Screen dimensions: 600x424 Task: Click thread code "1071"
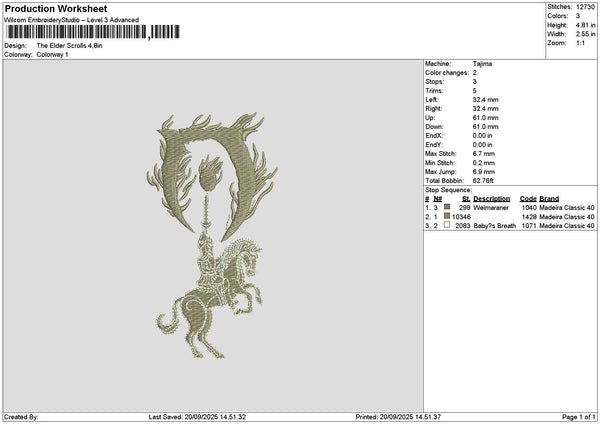point(529,226)
